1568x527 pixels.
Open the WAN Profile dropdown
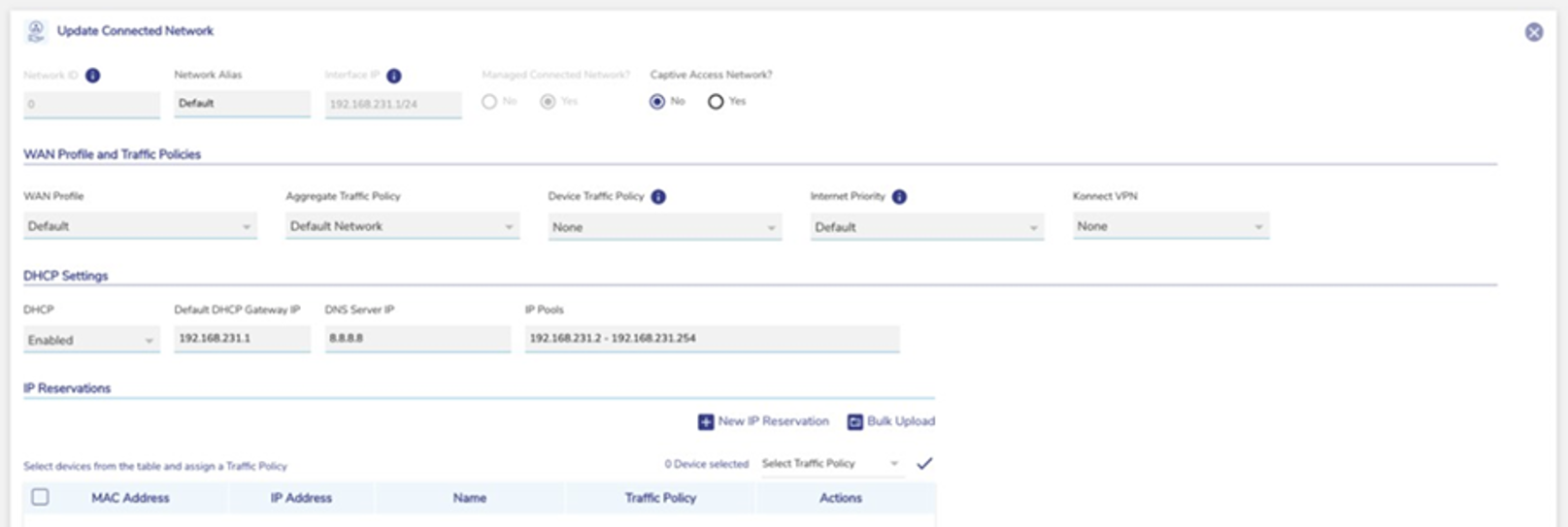tap(140, 226)
